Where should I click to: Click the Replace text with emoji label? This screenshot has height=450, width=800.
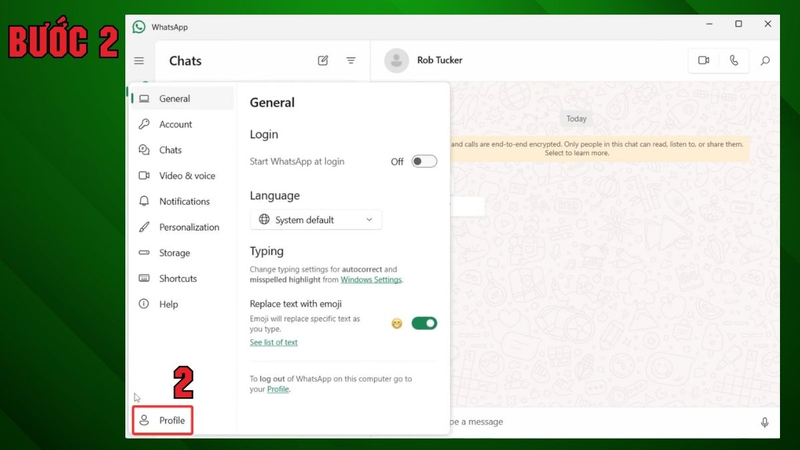[295, 304]
